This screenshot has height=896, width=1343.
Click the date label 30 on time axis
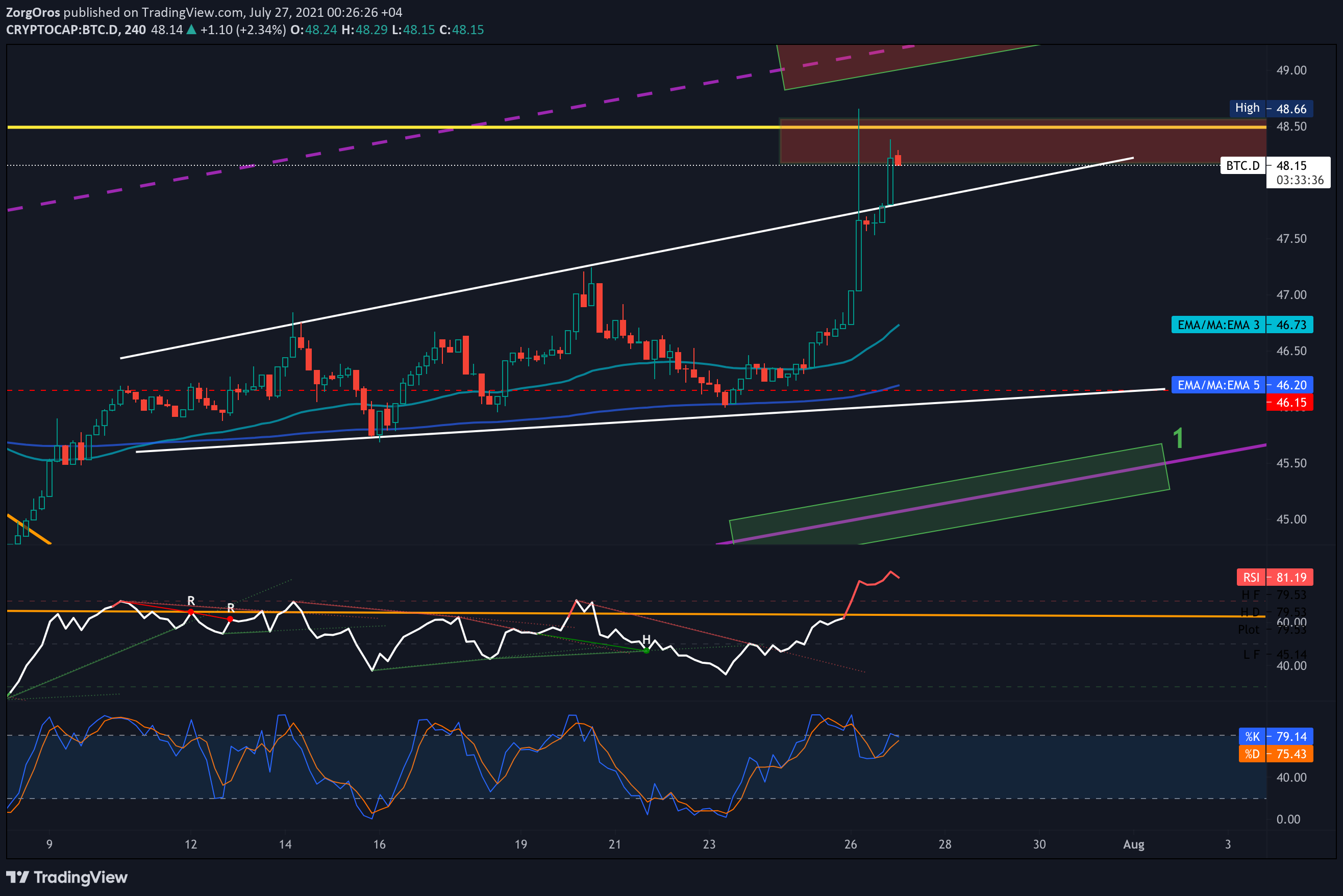tap(1039, 844)
